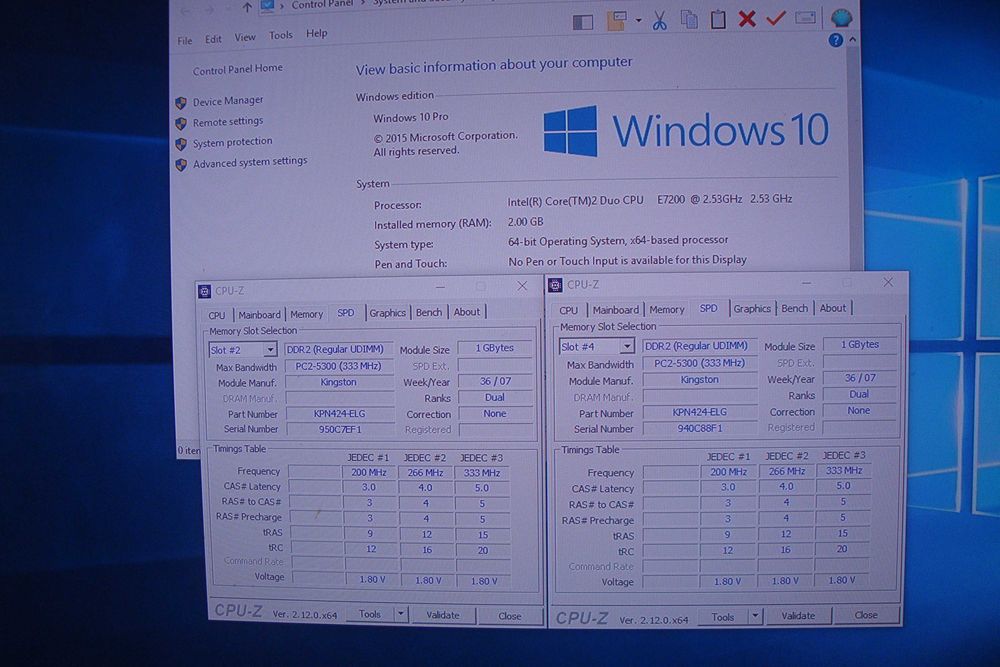Screen dimensions: 1000x667
Task: Click Close button in right CPU-Z window
Action: (x=866, y=615)
